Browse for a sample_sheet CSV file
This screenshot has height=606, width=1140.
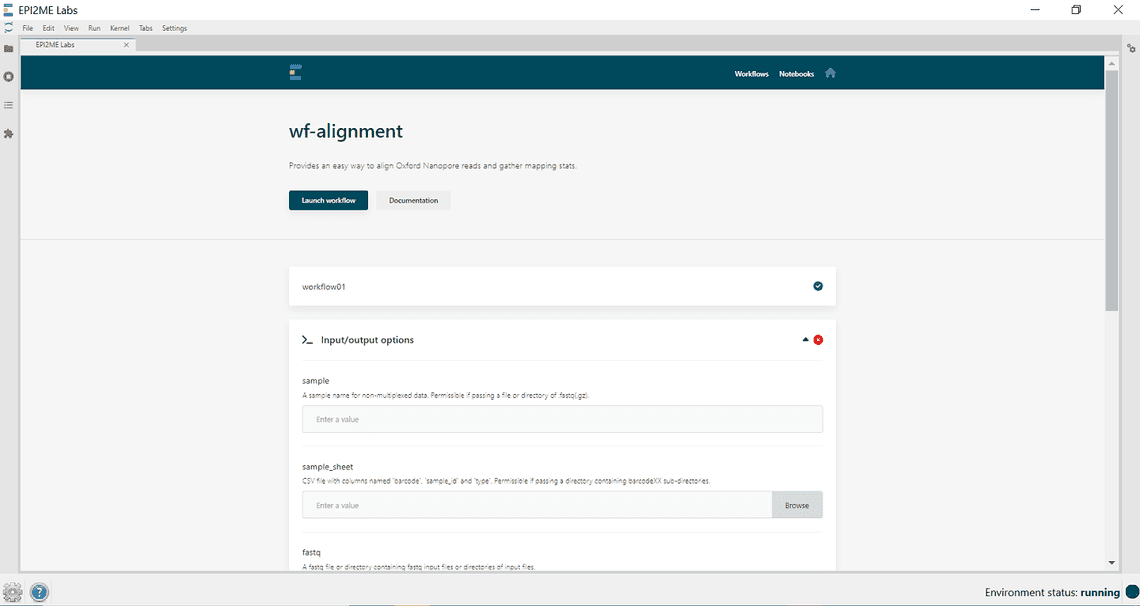[x=797, y=504]
